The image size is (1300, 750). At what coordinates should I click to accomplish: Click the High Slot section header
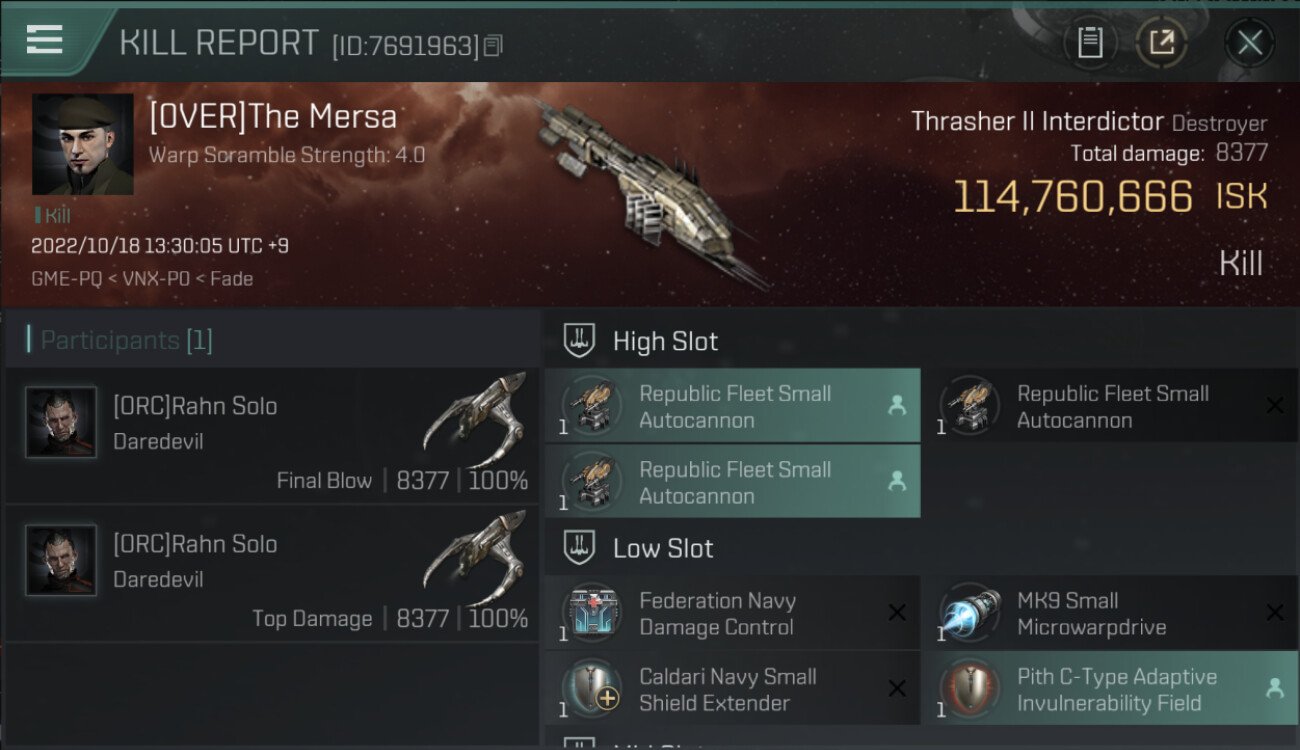click(x=665, y=341)
